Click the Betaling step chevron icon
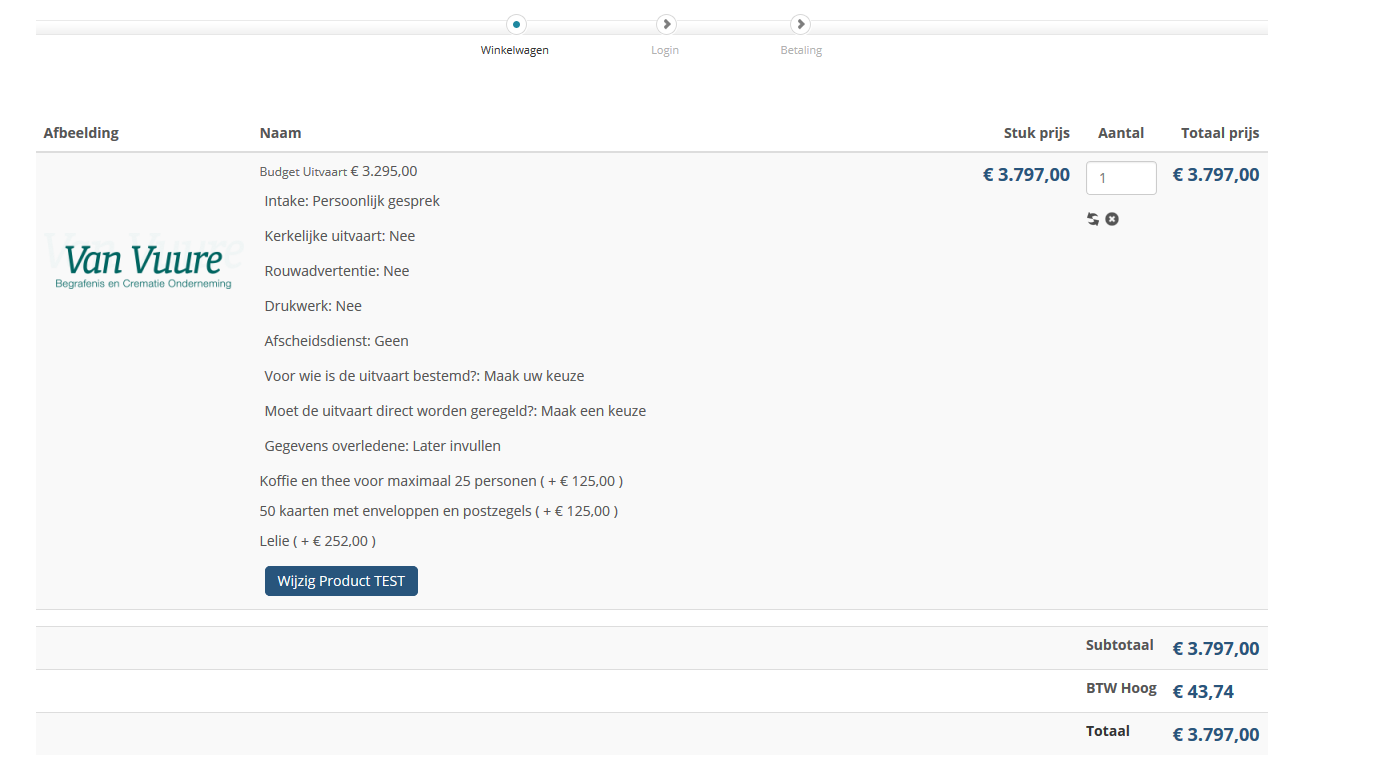The width and height of the screenshot is (1384, 765). click(x=800, y=24)
